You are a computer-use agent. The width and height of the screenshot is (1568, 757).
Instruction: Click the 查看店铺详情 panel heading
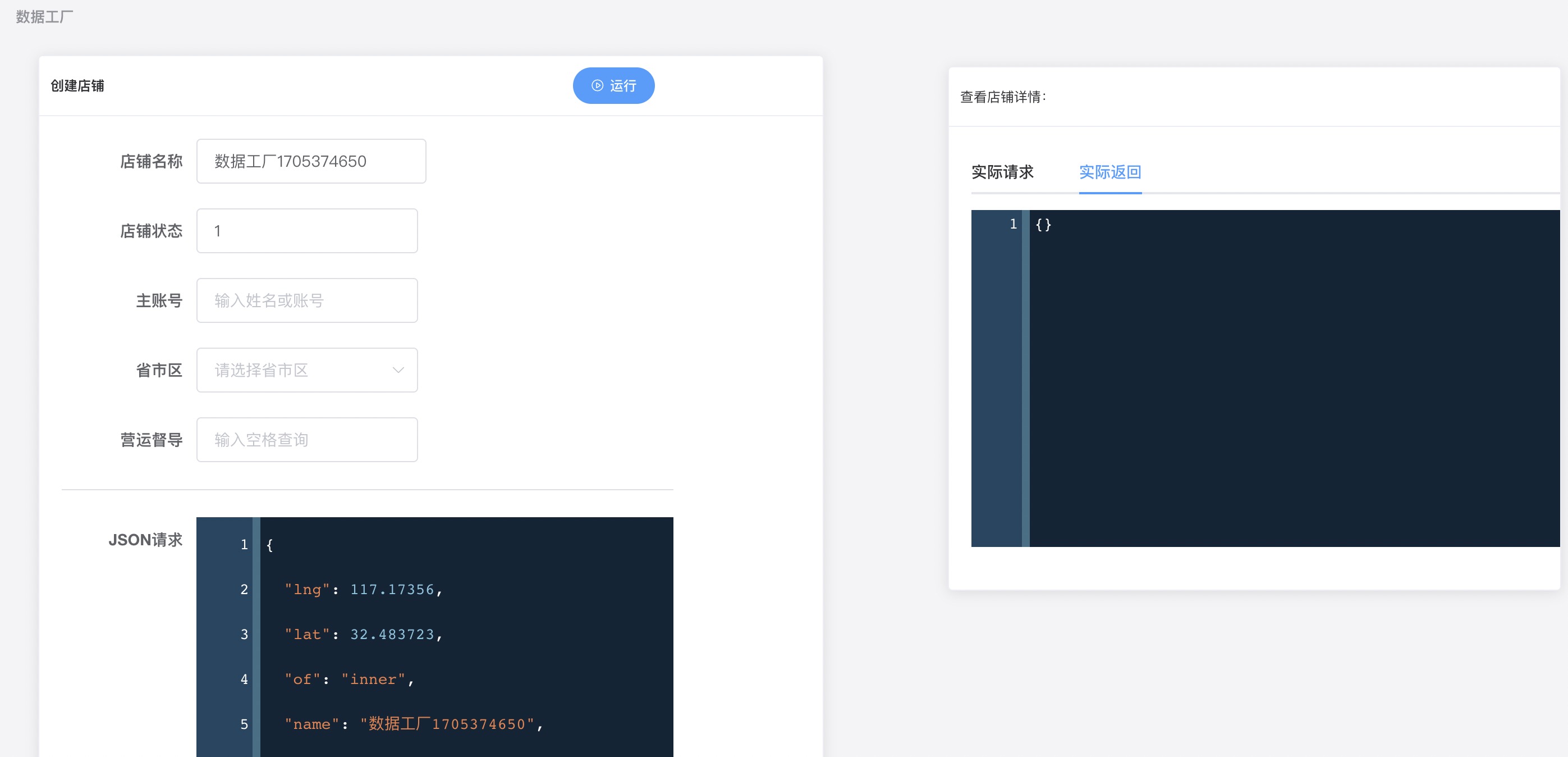coord(1002,97)
